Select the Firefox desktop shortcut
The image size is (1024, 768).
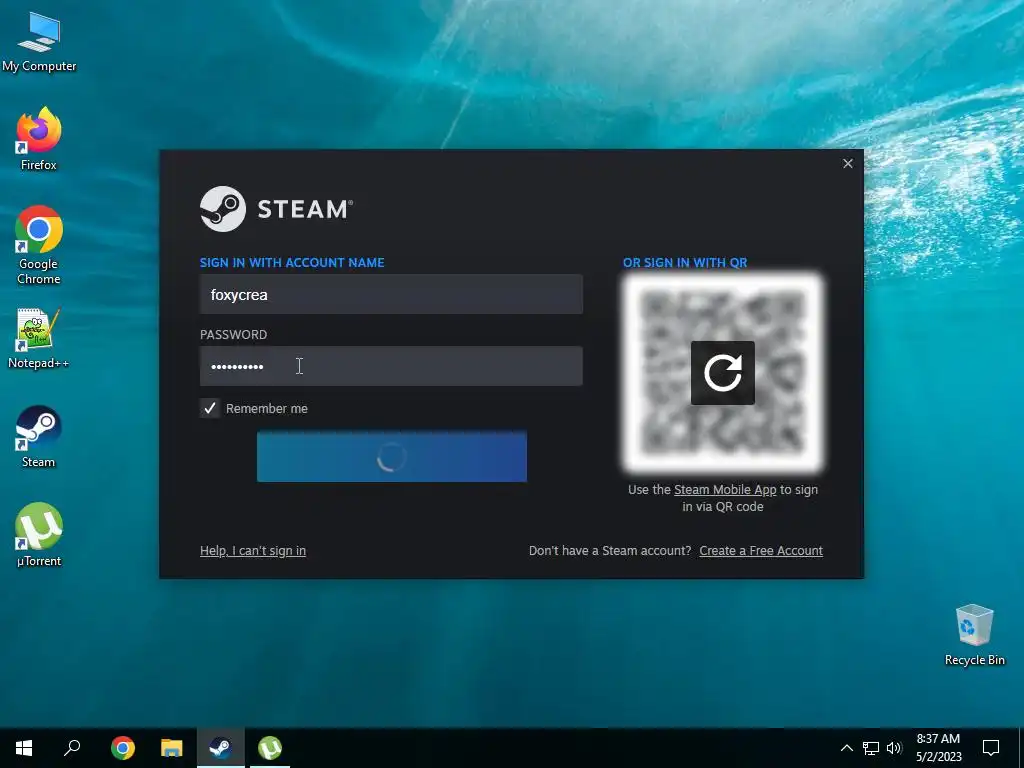[39, 139]
